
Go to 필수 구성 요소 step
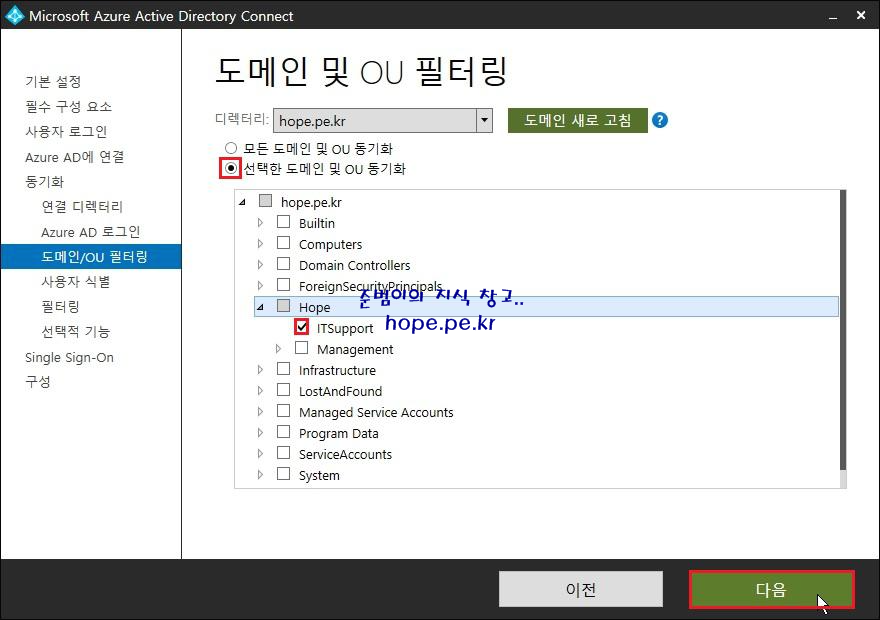(x=68, y=107)
